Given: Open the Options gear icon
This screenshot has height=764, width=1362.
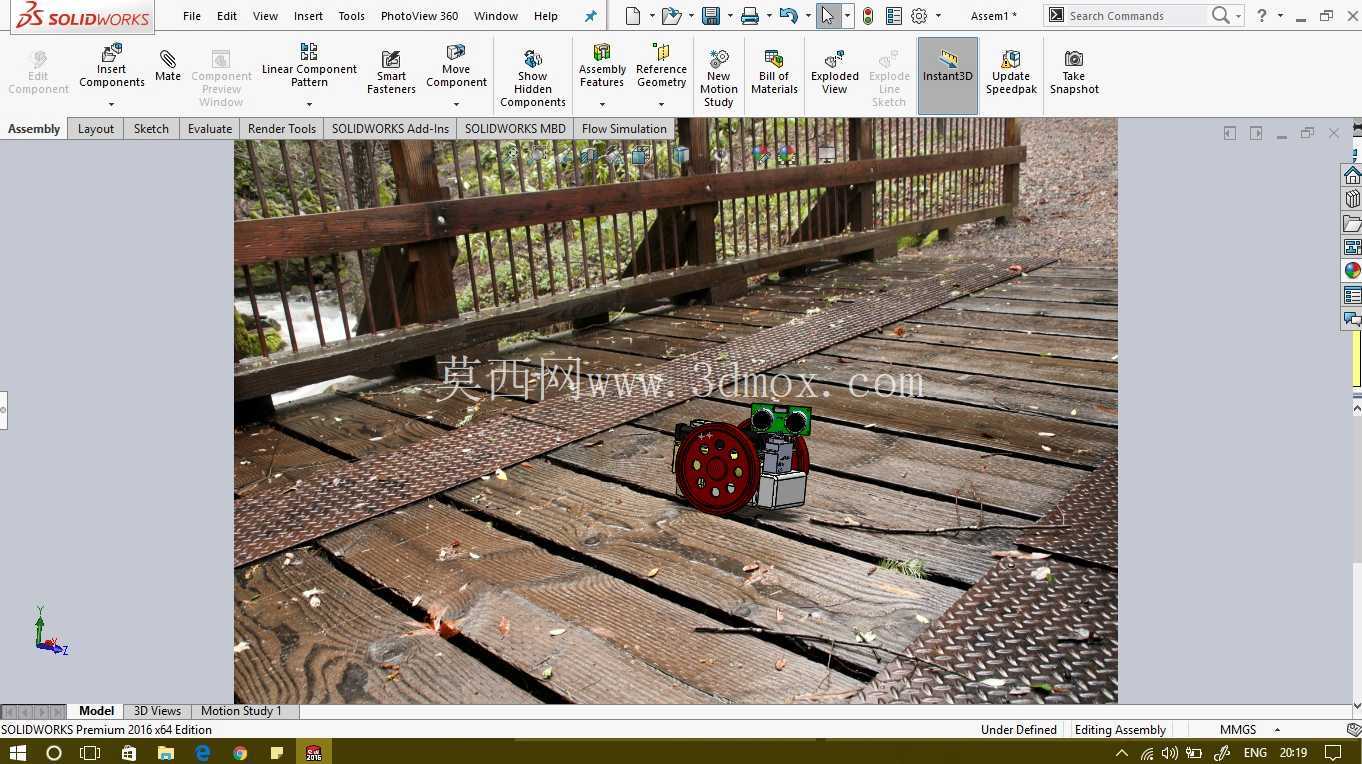Looking at the screenshot, I should point(919,16).
